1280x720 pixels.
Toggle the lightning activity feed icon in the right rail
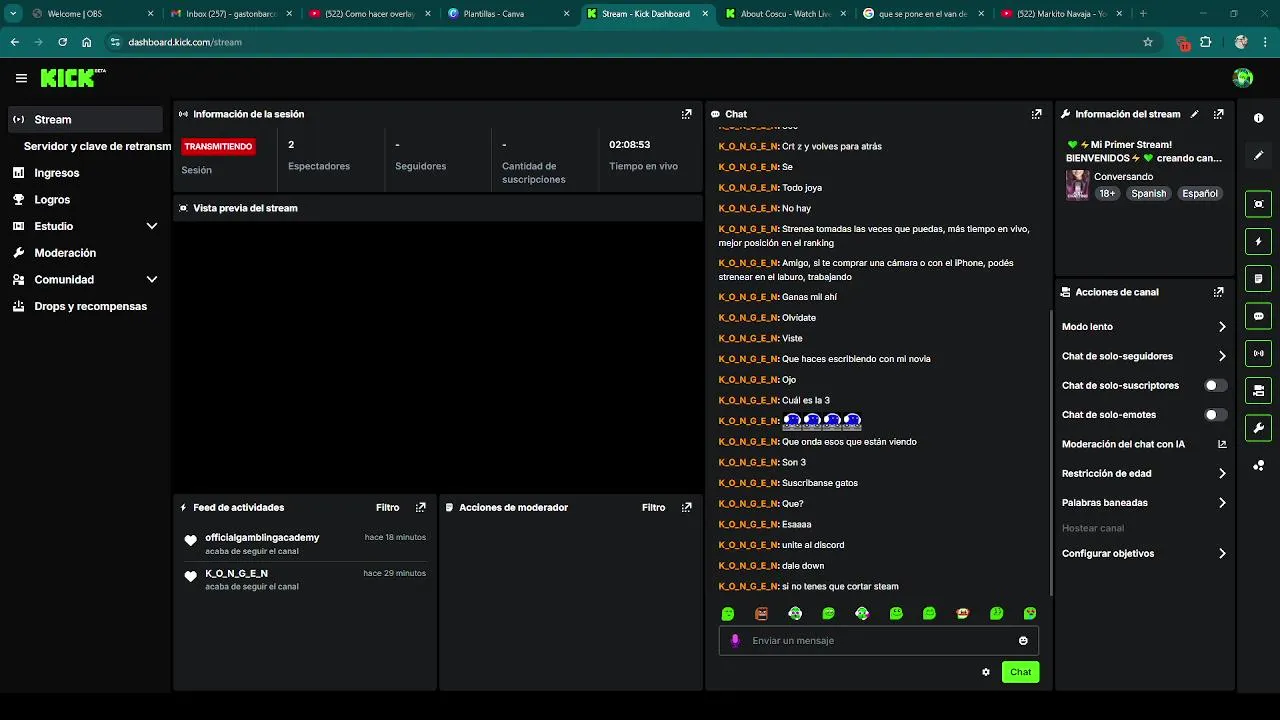[x=1258, y=241]
